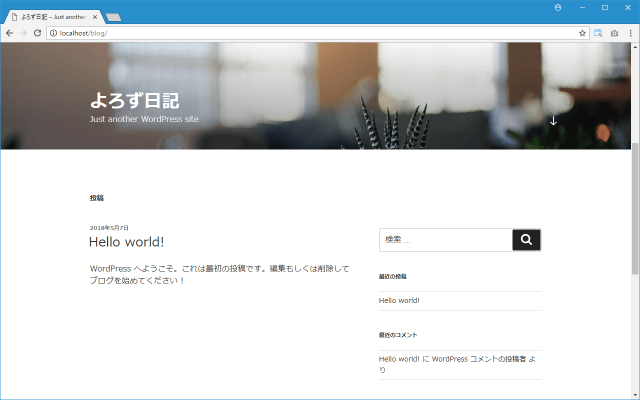640x400 pixels.
Task: Click the 検索 search input field
Action: (x=446, y=240)
